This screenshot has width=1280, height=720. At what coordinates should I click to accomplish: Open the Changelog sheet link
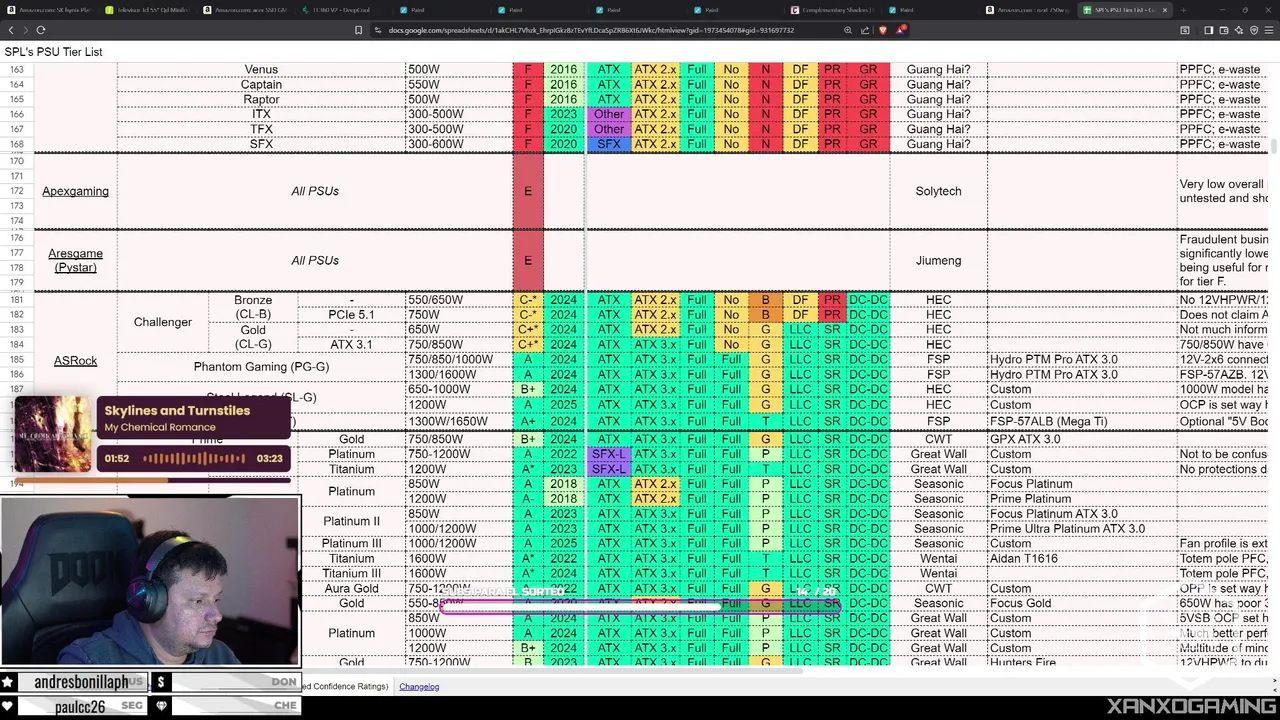419,687
